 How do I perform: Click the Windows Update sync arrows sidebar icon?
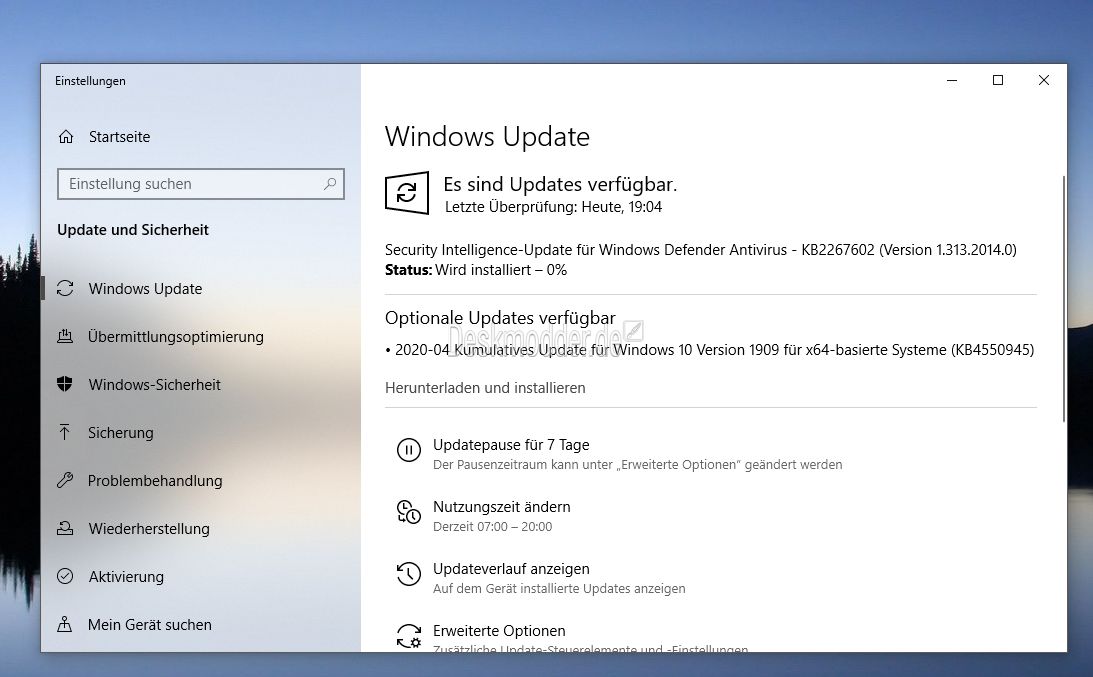pyautogui.click(x=65, y=289)
